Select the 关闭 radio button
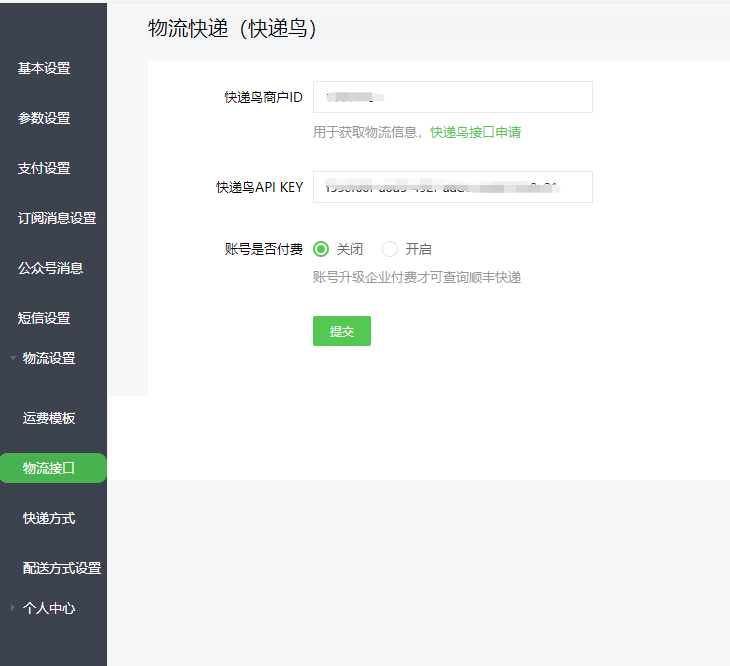Screen dimensions: 730x666 pyautogui.click(x=321, y=249)
